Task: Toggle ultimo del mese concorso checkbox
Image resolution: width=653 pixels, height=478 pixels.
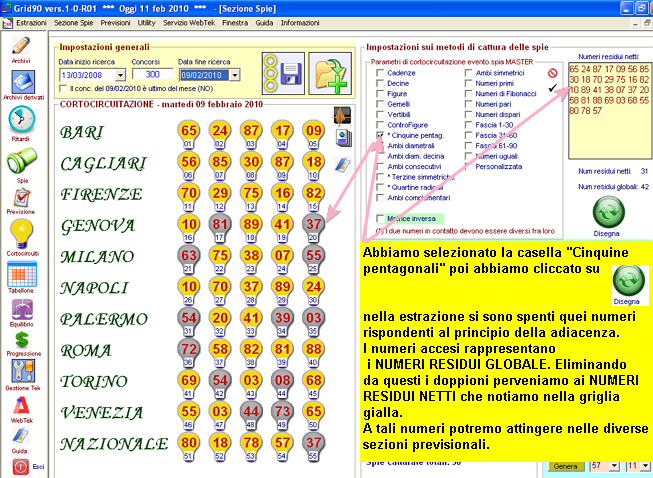Action: click(63, 89)
